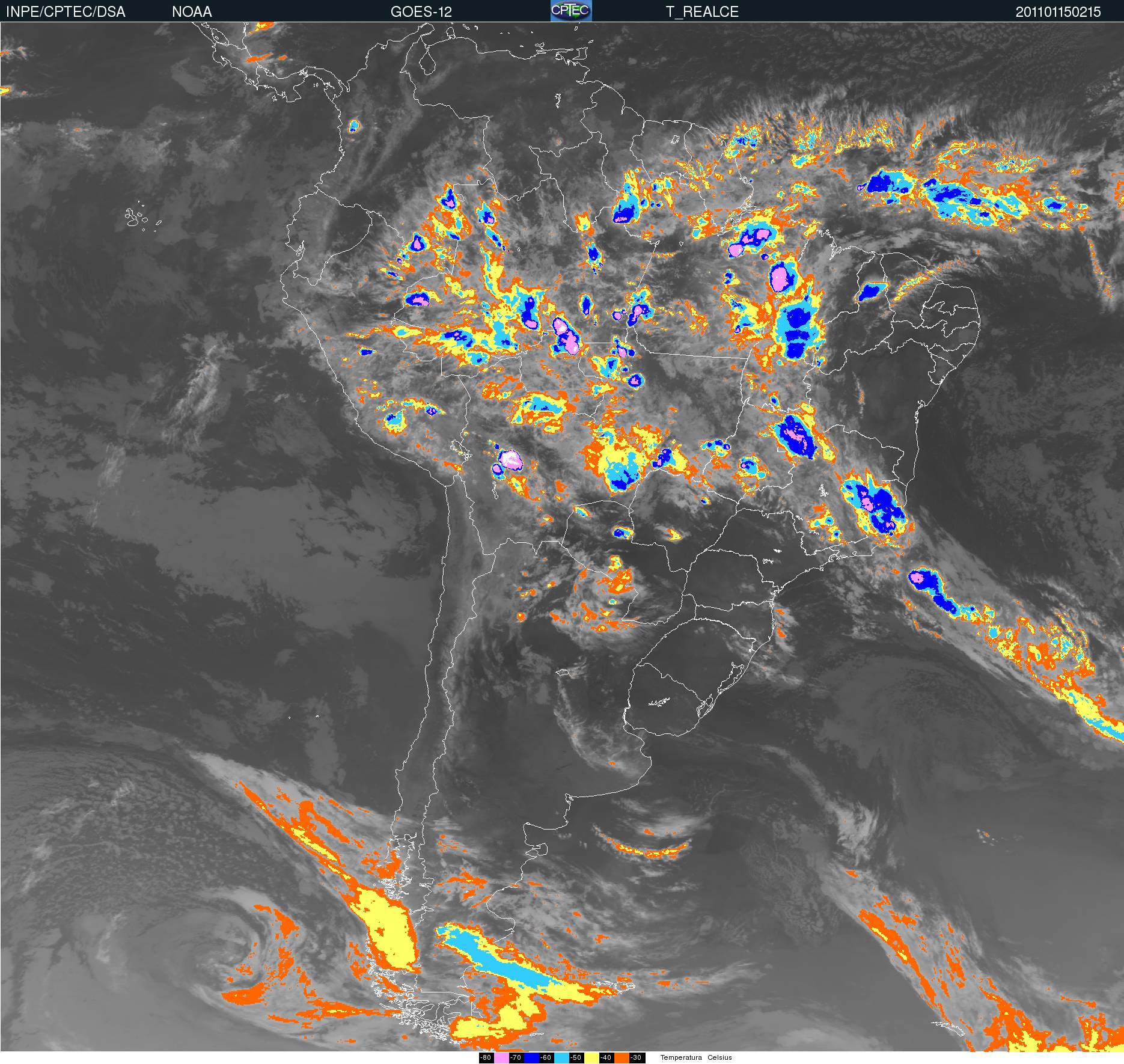Image resolution: width=1124 pixels, height=1064 pixels.
Task: Click the NOAA label in the header
Action: (192, 12)
